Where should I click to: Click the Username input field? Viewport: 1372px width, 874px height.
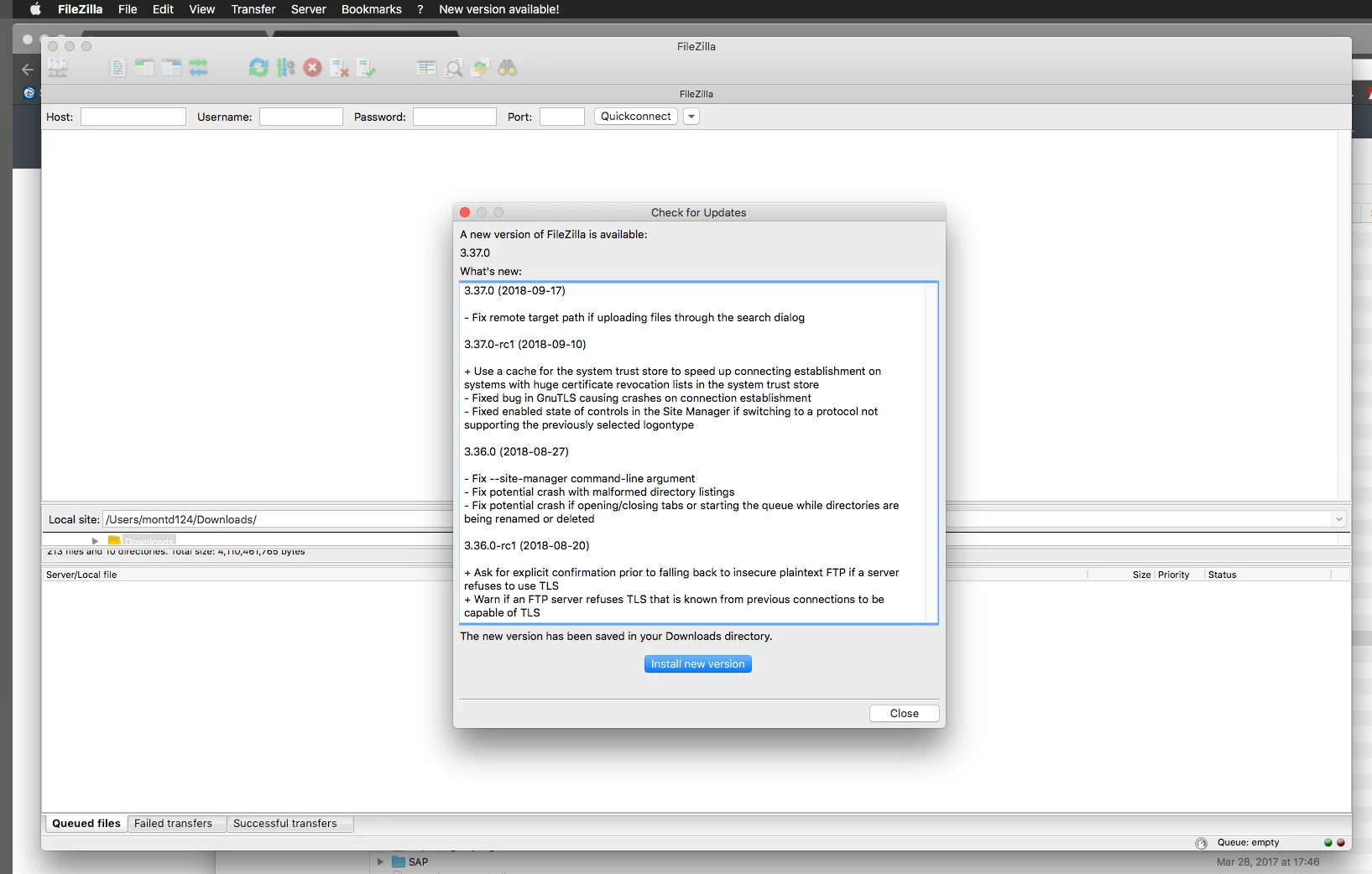pos(301,117)
